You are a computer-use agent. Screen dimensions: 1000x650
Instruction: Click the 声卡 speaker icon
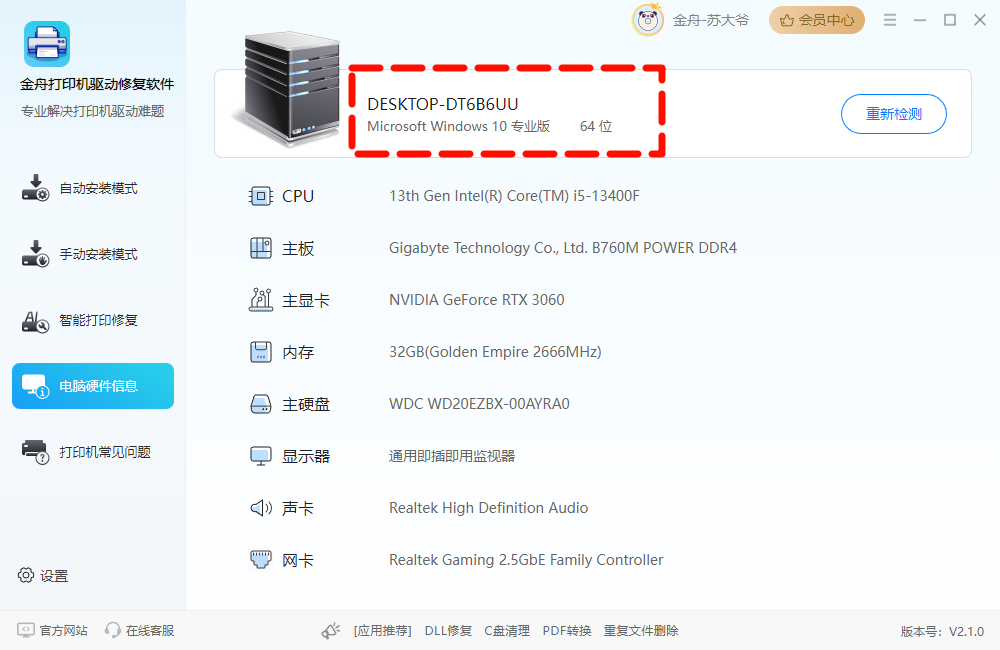(260, 508)
